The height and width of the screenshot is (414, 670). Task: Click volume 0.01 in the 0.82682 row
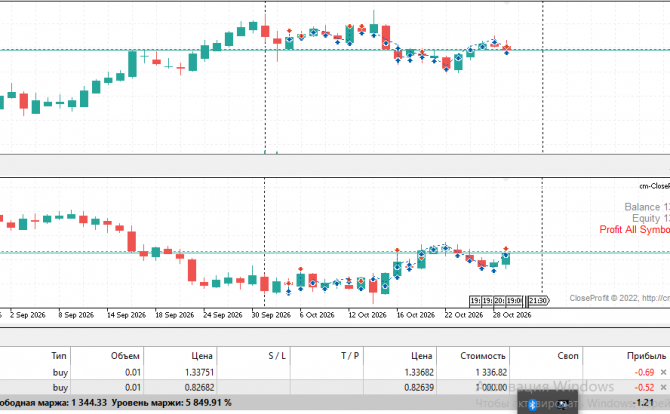pyautogui.click(x=133, y=388)
